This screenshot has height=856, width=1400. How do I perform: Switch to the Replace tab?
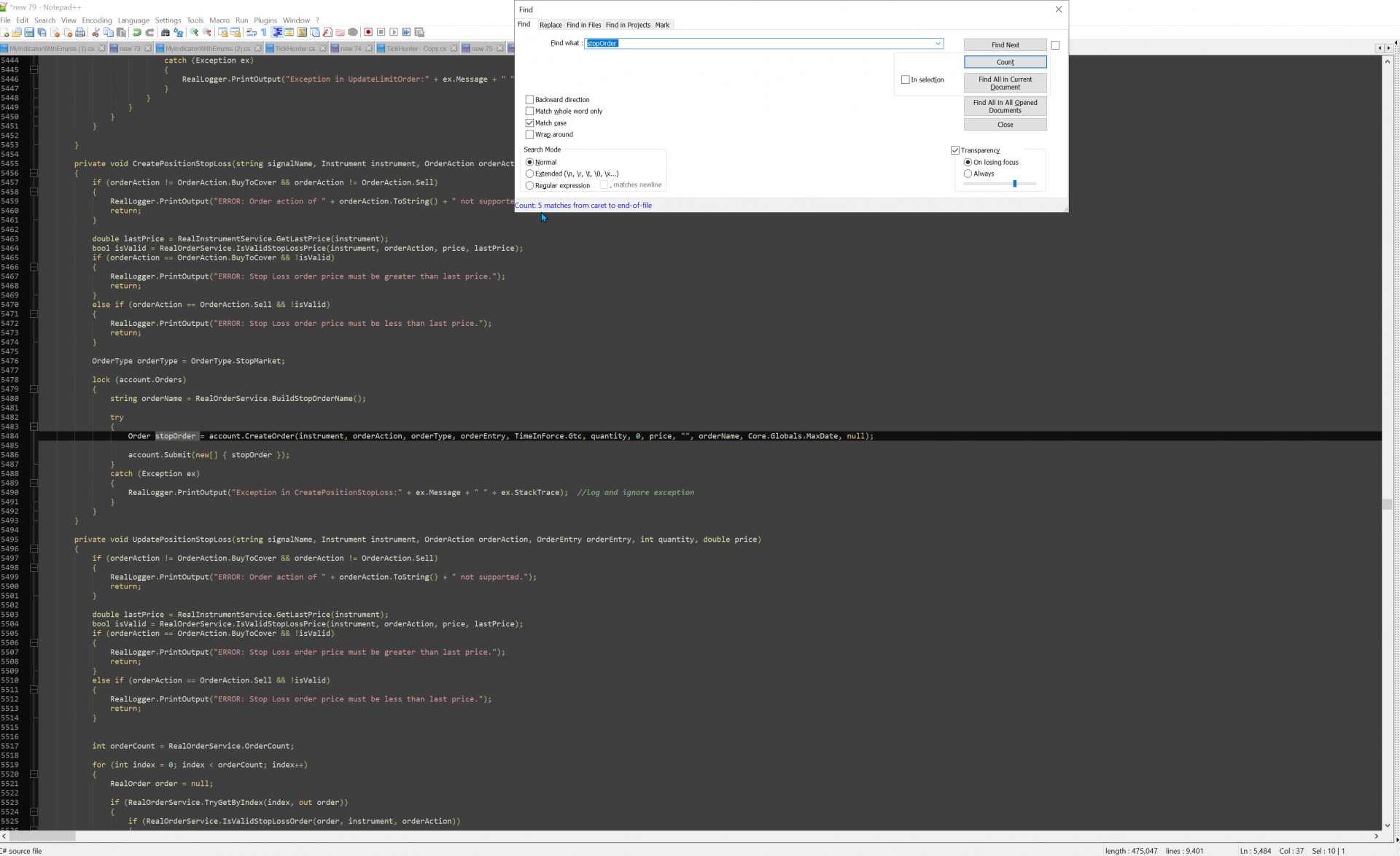551,24
